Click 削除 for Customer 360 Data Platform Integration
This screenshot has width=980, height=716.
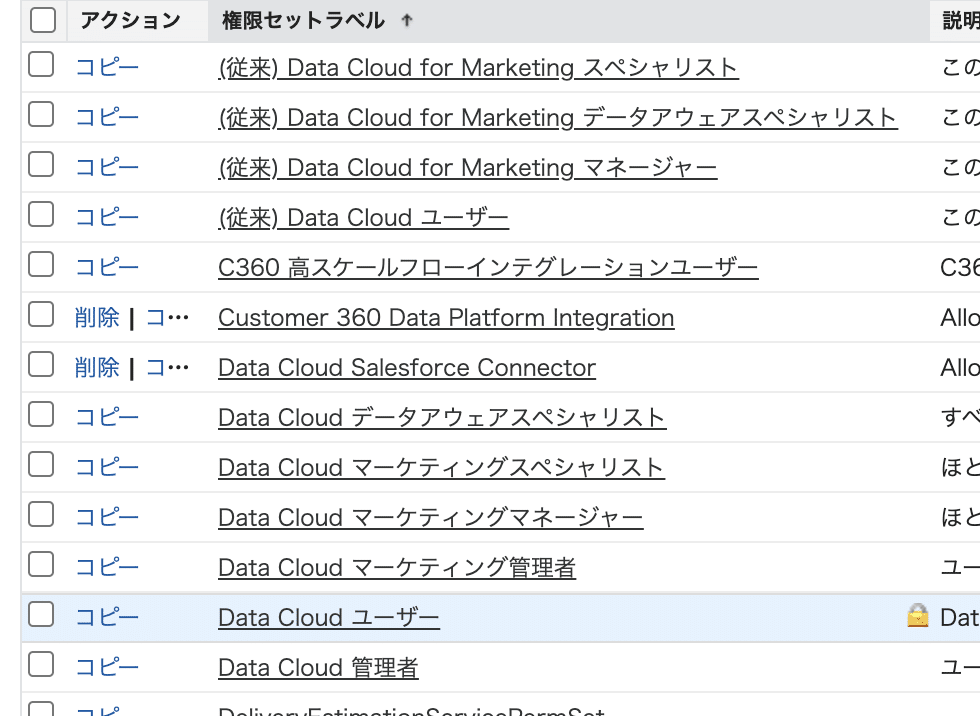pos(97,317)
